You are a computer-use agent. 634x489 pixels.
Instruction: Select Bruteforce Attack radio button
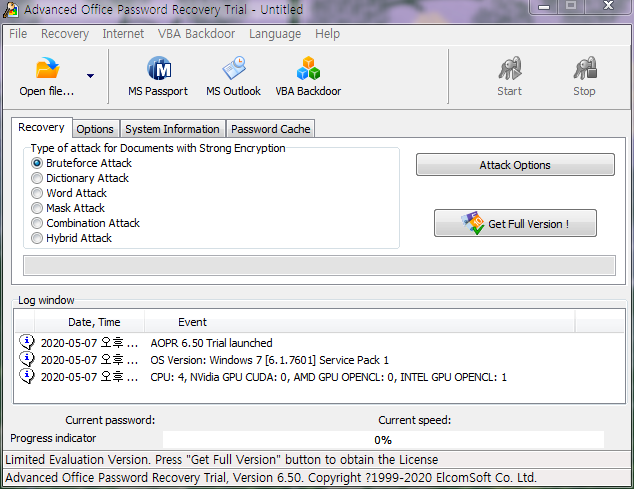click(37, 163)
